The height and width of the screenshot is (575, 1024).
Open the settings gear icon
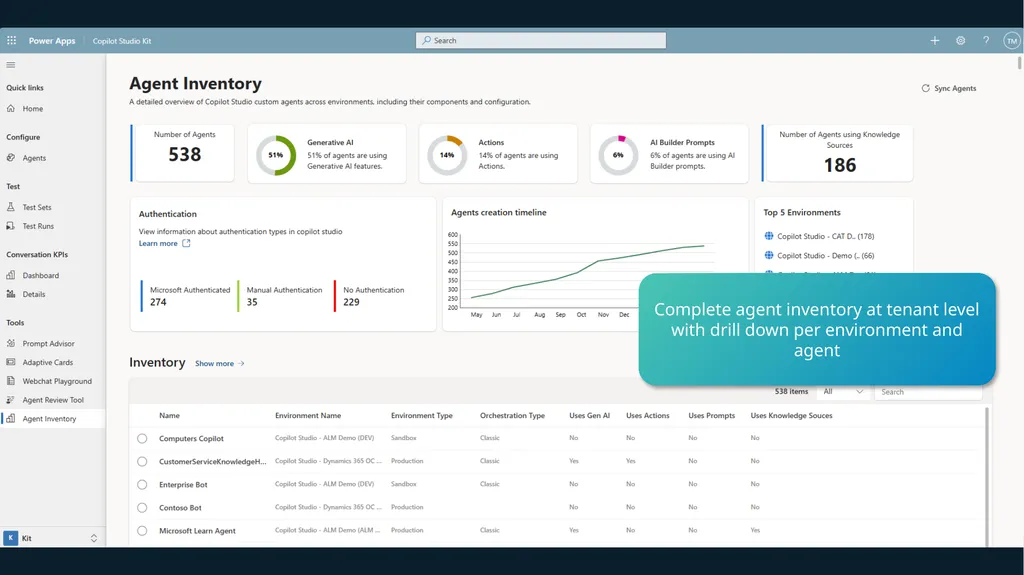tap(960, 41)
